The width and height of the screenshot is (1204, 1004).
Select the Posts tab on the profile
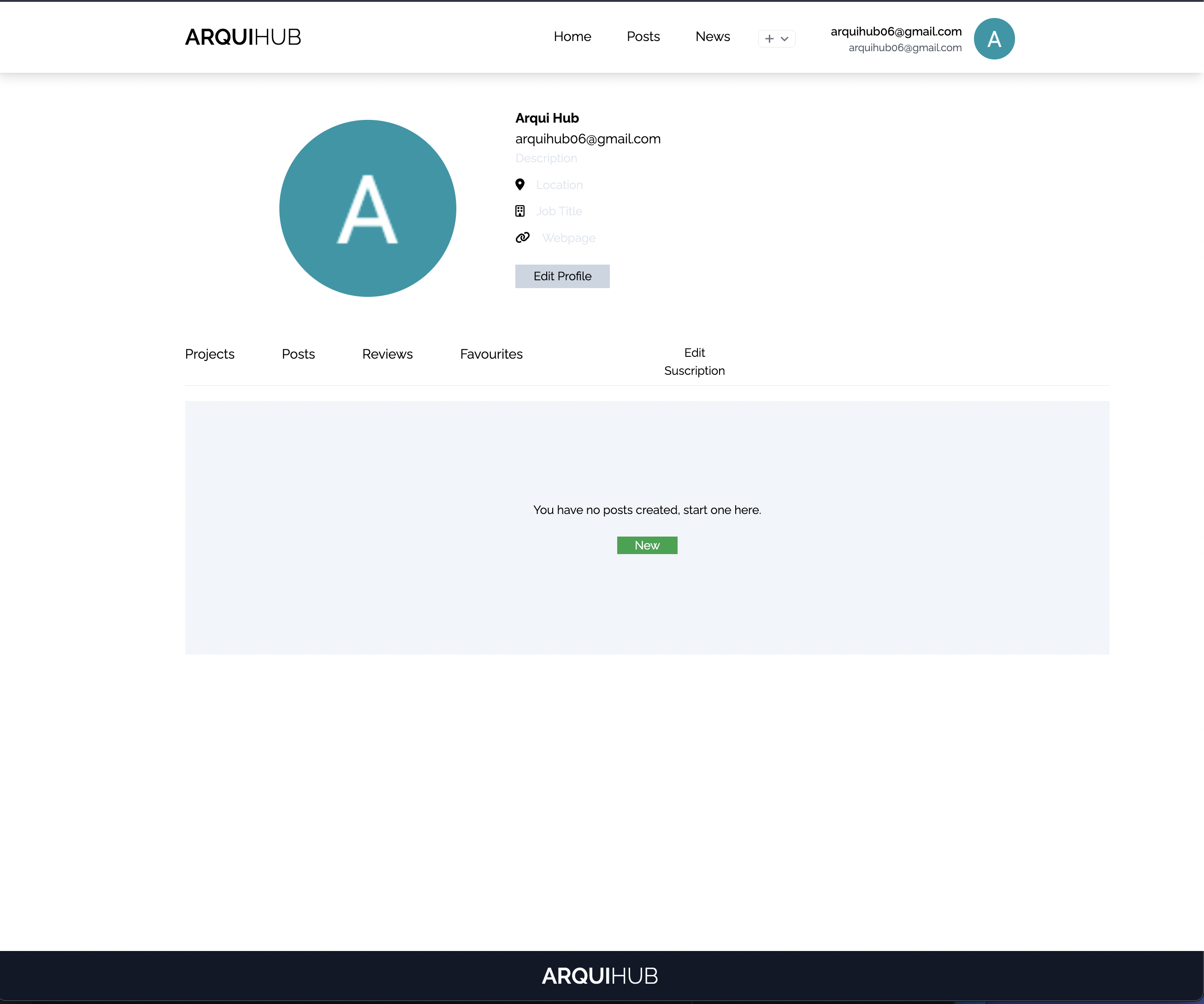pyautogui.click(x=298, y=354)
